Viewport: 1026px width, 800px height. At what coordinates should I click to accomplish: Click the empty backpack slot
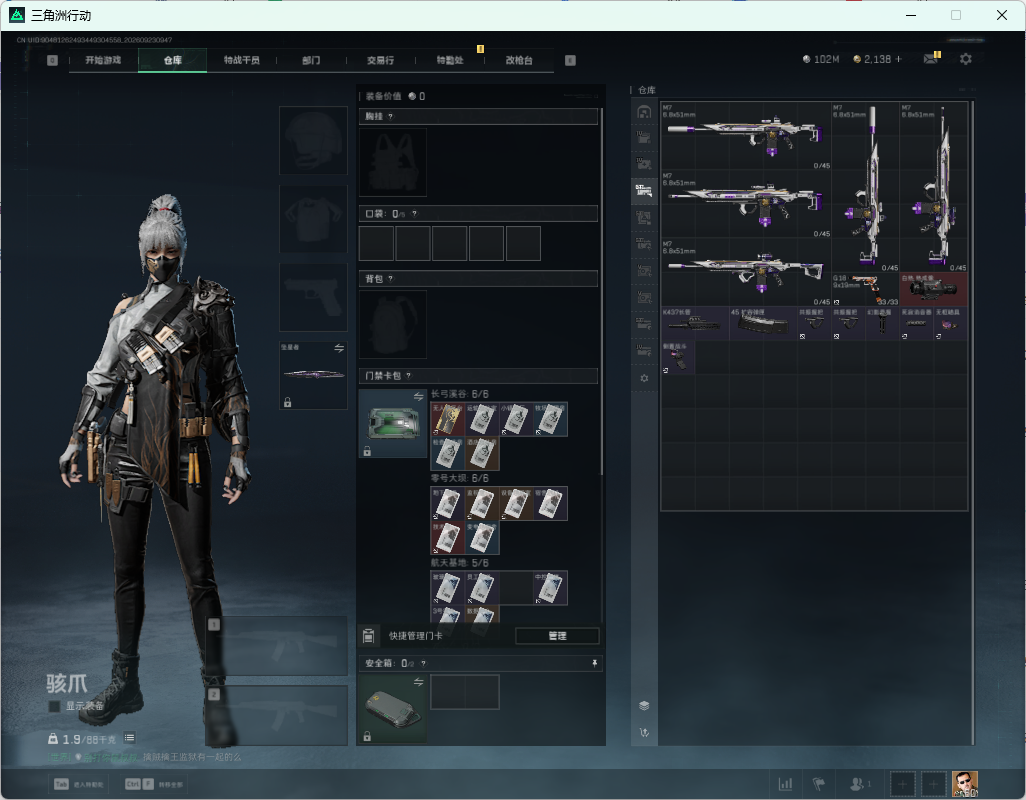[393, 324]
